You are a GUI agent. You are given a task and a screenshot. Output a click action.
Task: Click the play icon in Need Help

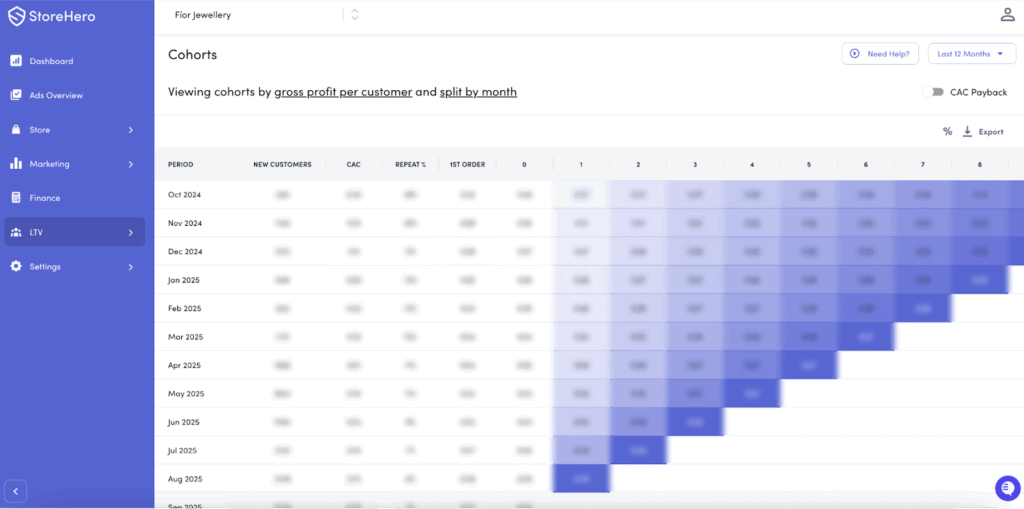[854, 54]
